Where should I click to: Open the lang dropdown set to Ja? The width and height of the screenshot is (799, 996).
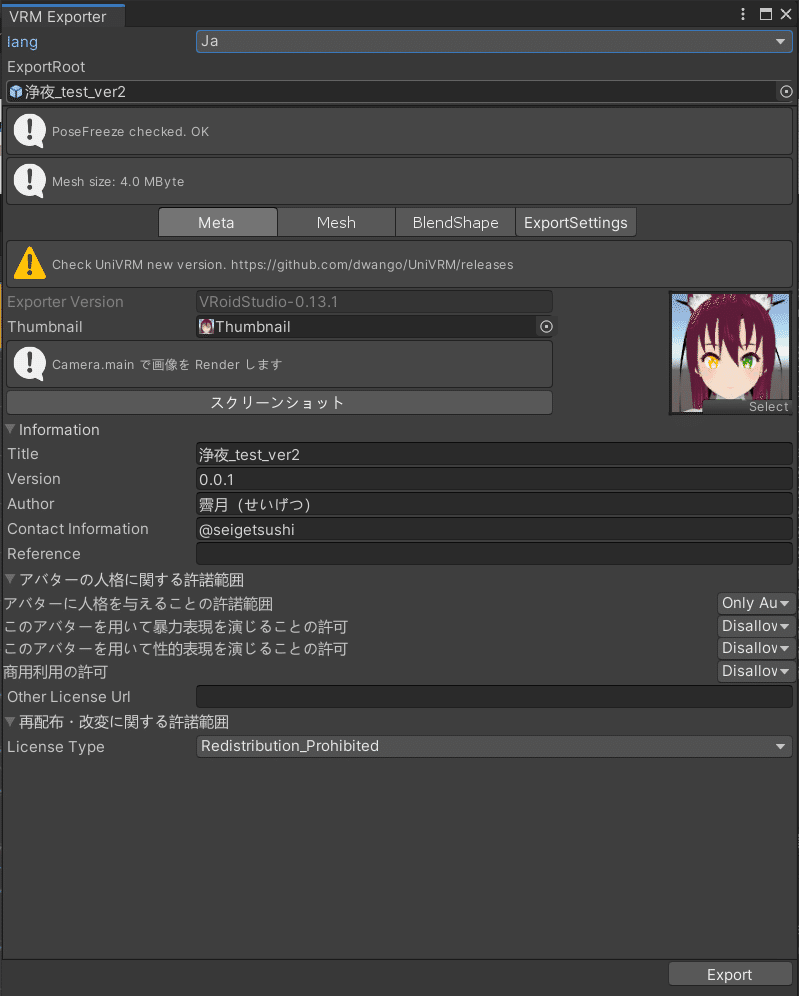(494, 41)
